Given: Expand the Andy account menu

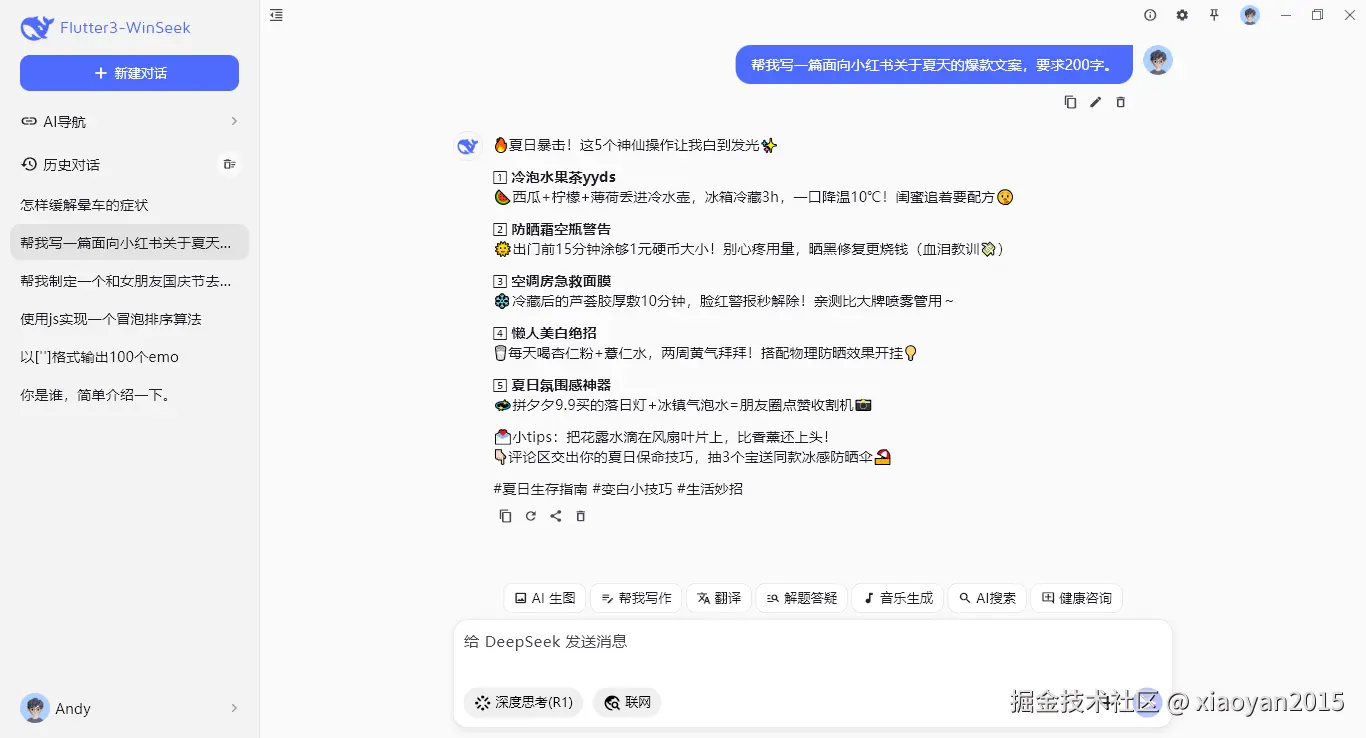Looking at the screenshot, I should pyautogui.click(x=129, y=708).
